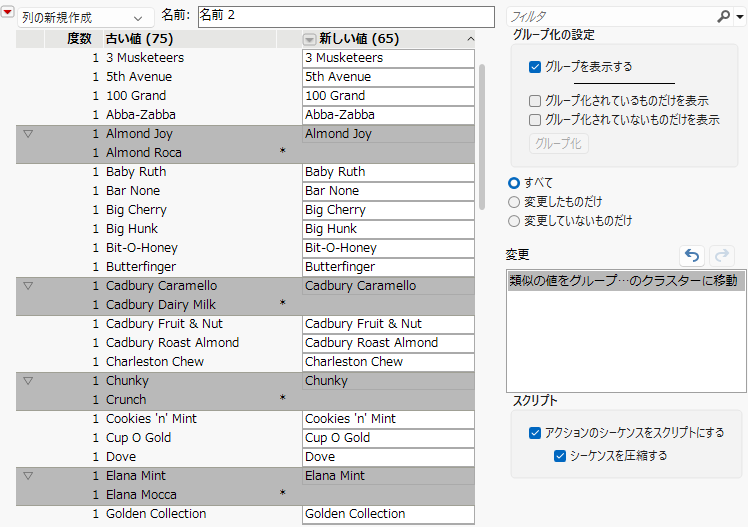This screenshot has width=748, height=527.
Task: Click the グループ化 button
Action: (559, 144)
